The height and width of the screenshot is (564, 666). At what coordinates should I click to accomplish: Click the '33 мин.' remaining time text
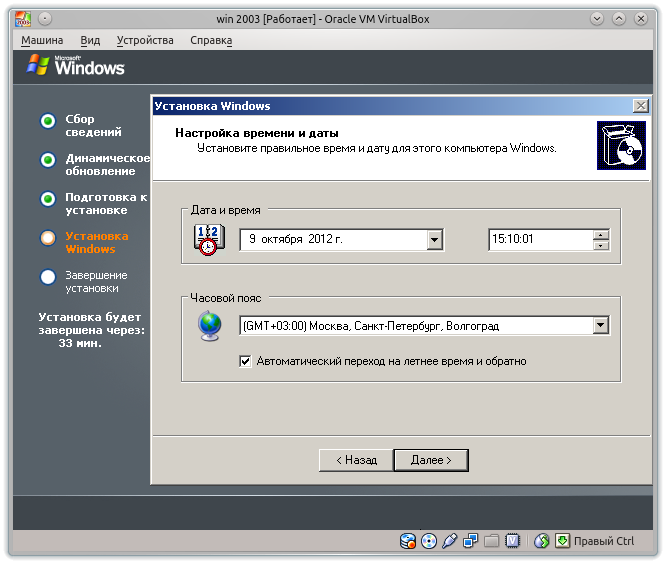pos(80,343)
